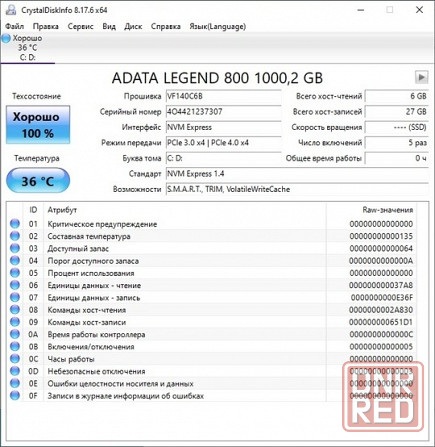
Task: Click status orb for Доступный запас
Action: (15, 248)
